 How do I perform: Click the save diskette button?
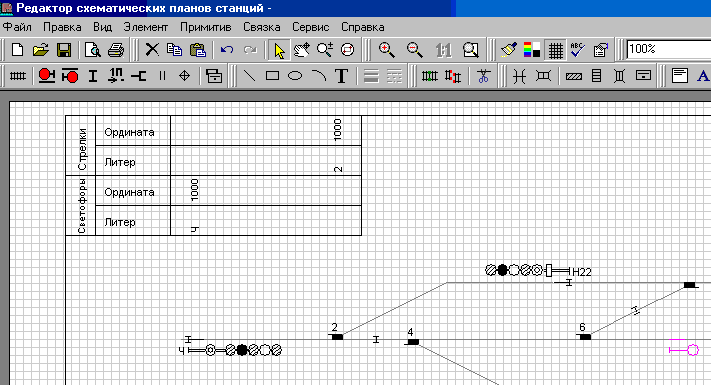coord(64,50)
